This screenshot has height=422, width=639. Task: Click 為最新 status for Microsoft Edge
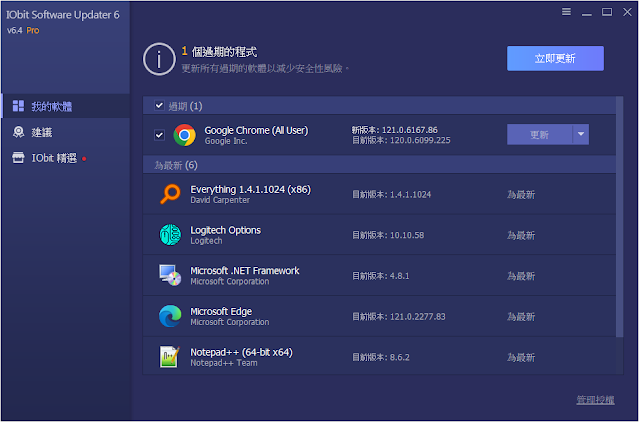pyautogui.click(x=521, y=316)
